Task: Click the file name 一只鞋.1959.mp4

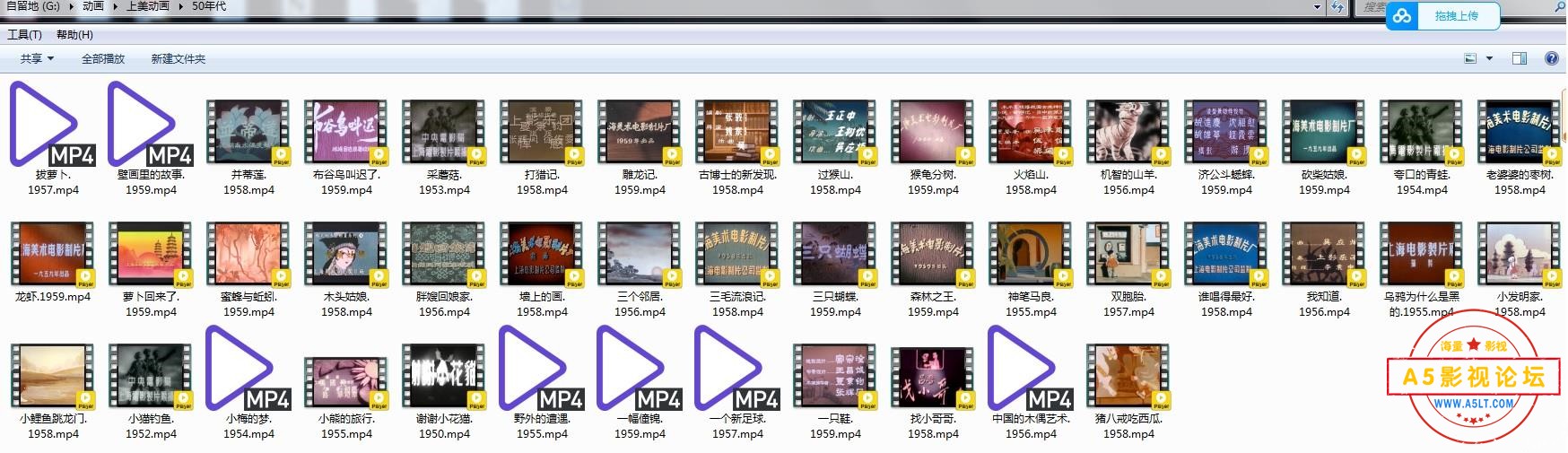Action: [x=835, y=426]
